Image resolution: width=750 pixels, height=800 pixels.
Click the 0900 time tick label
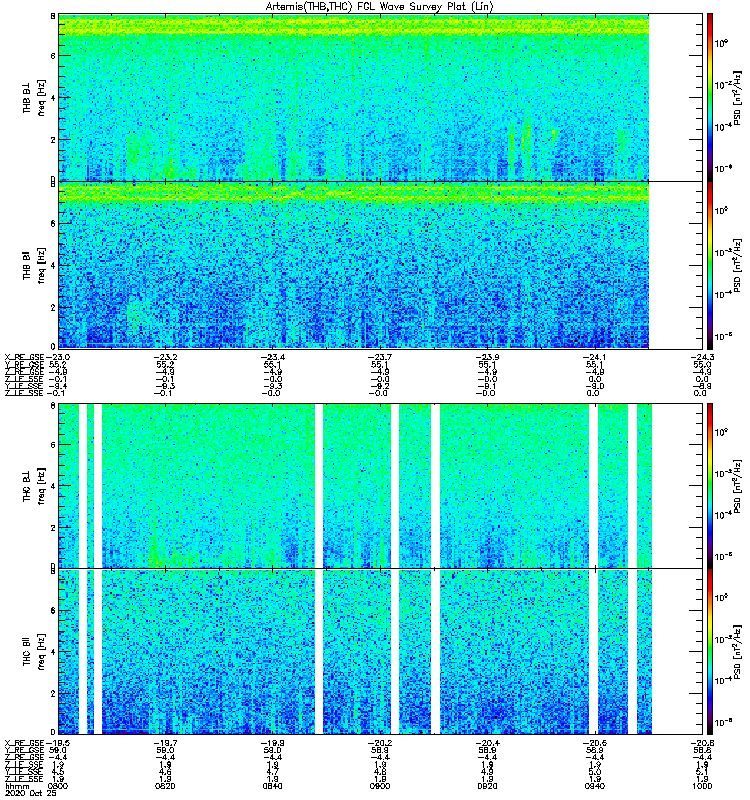pyautogui.click(x=380, y=786)
